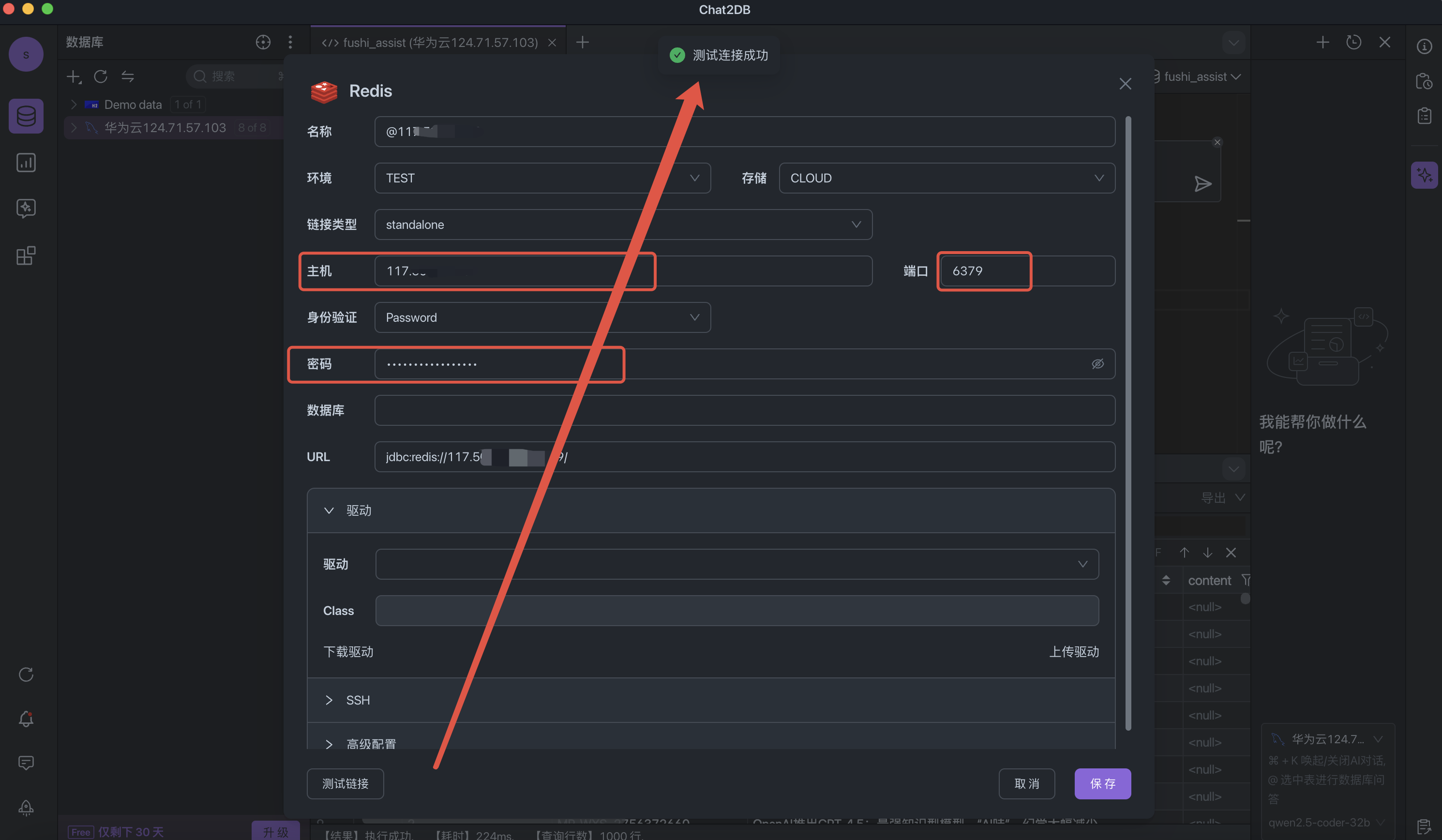Click the 测试链接 button
This screenshot has height=840, width=1442.
[x=345, y=783]
